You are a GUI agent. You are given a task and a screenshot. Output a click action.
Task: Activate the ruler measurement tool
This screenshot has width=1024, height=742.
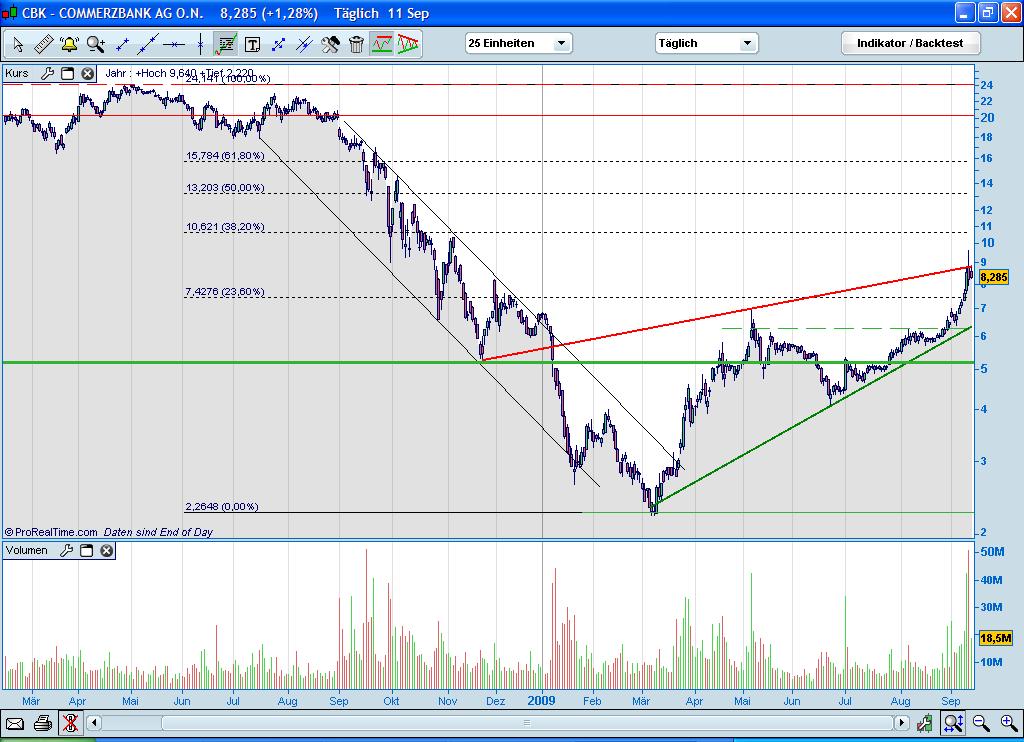(43, 44)
